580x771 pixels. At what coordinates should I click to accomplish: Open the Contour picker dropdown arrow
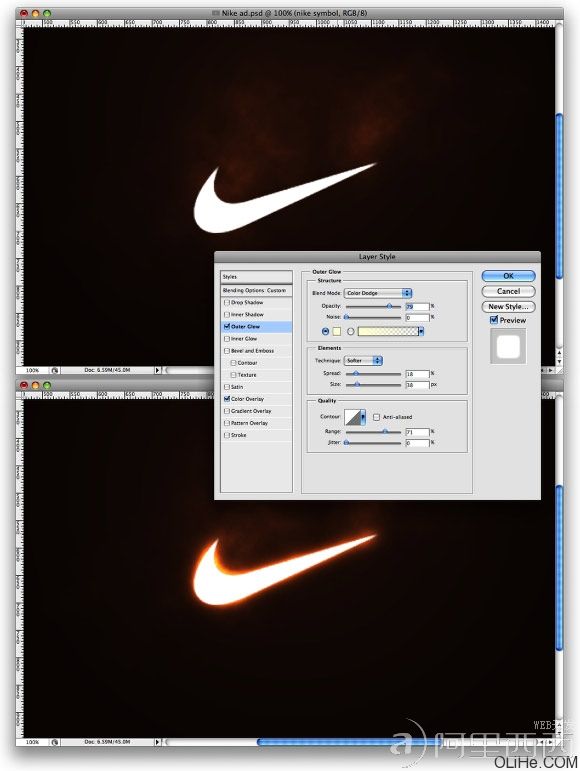point(363,417)
